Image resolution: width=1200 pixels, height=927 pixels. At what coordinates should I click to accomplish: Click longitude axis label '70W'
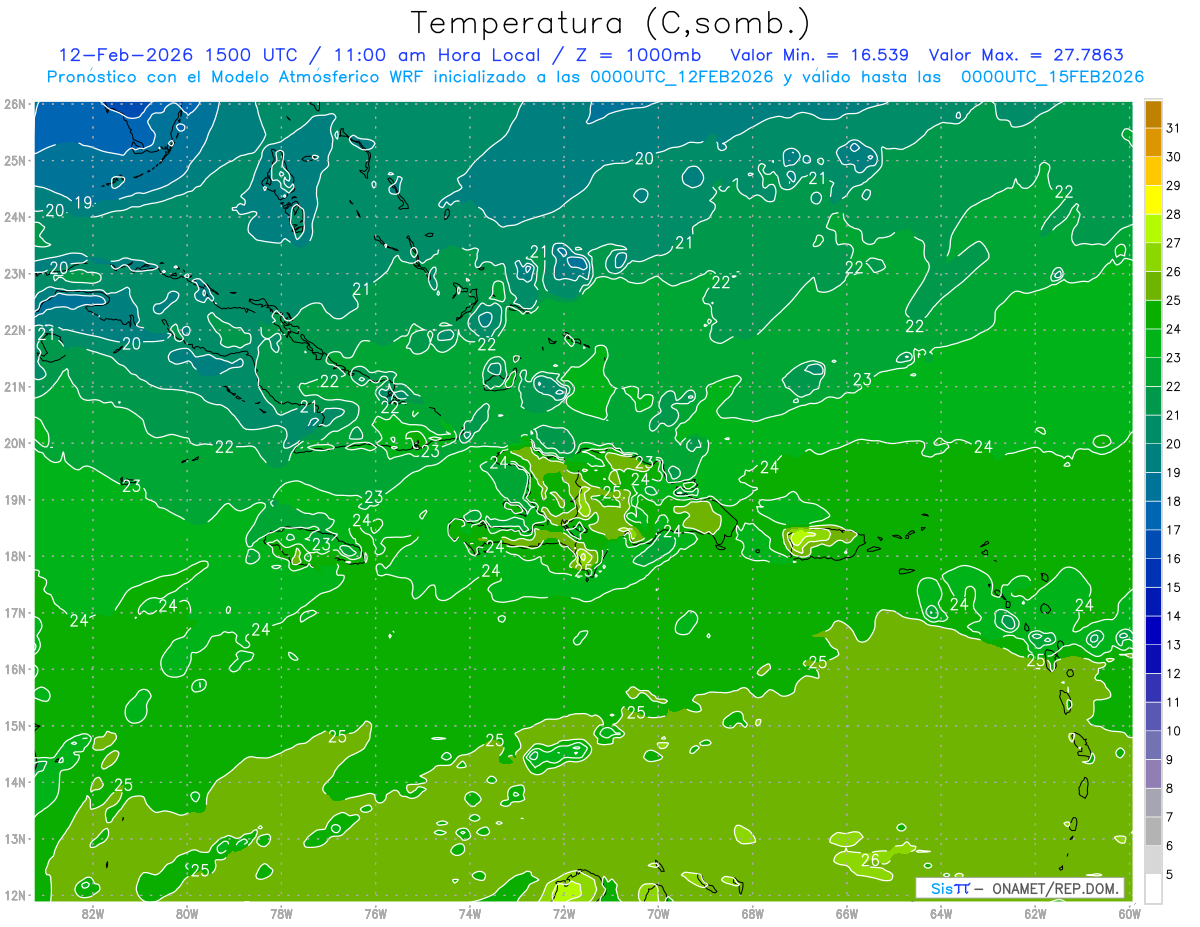pos(658,913)
